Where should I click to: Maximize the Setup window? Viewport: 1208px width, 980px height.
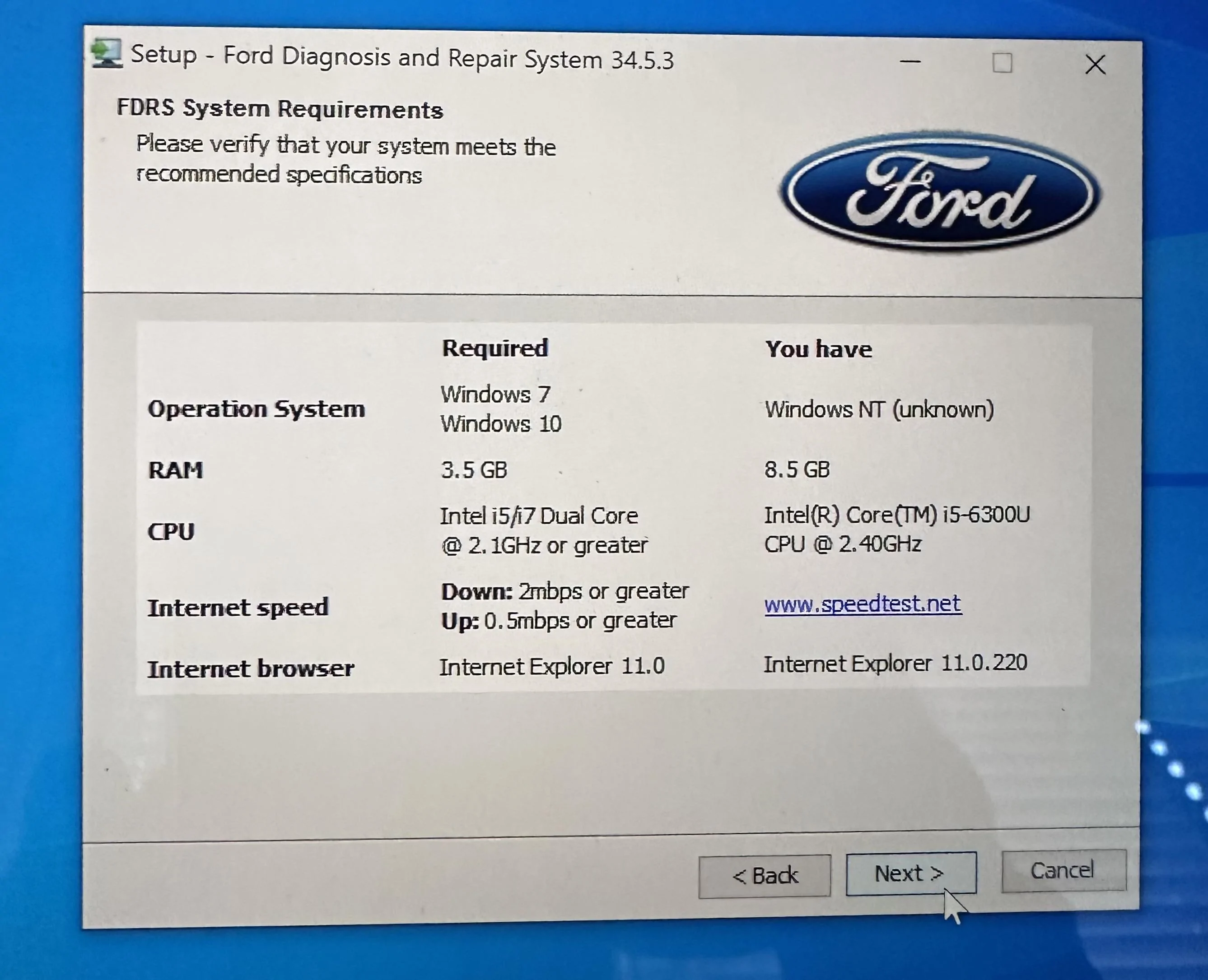(1002, 64)
